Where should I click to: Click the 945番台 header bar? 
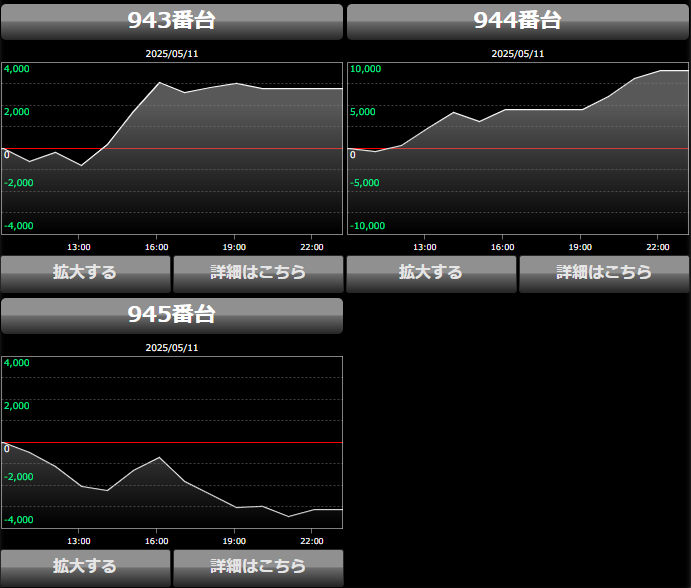172,316
